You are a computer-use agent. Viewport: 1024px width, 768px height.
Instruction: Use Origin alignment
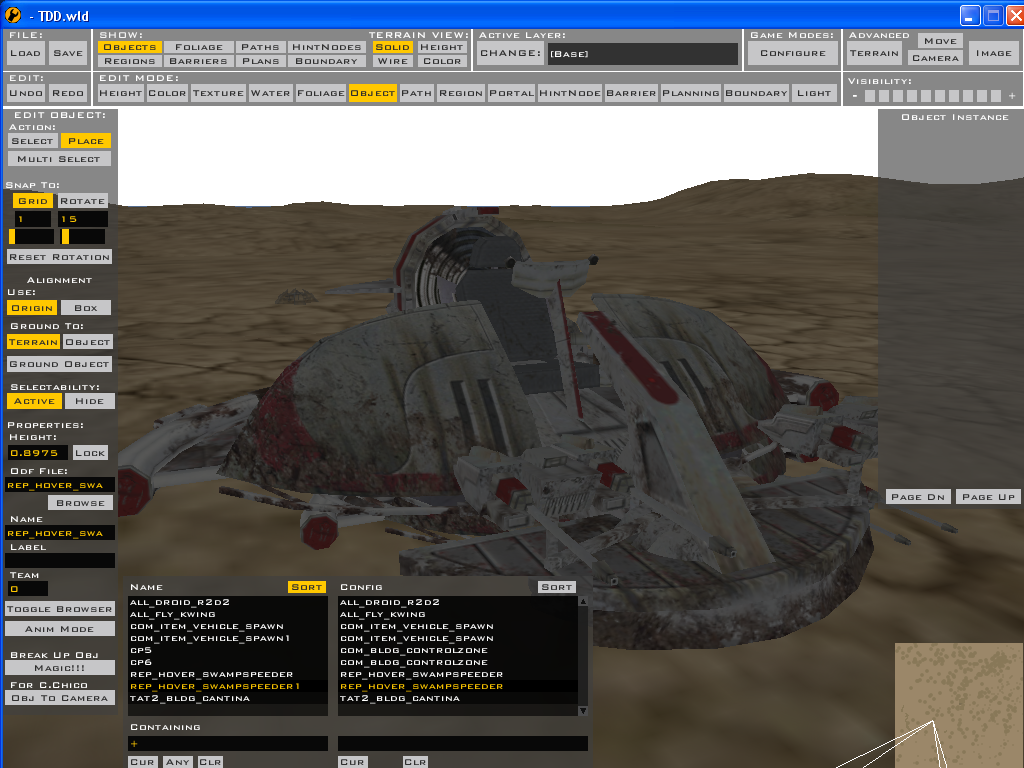tap(32, 308)
